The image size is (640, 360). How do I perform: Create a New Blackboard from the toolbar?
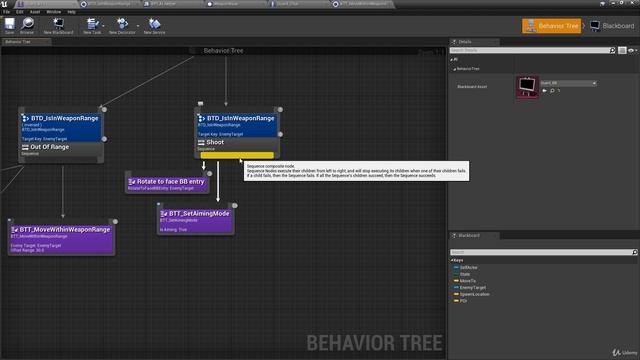click(x=58, y=25)
